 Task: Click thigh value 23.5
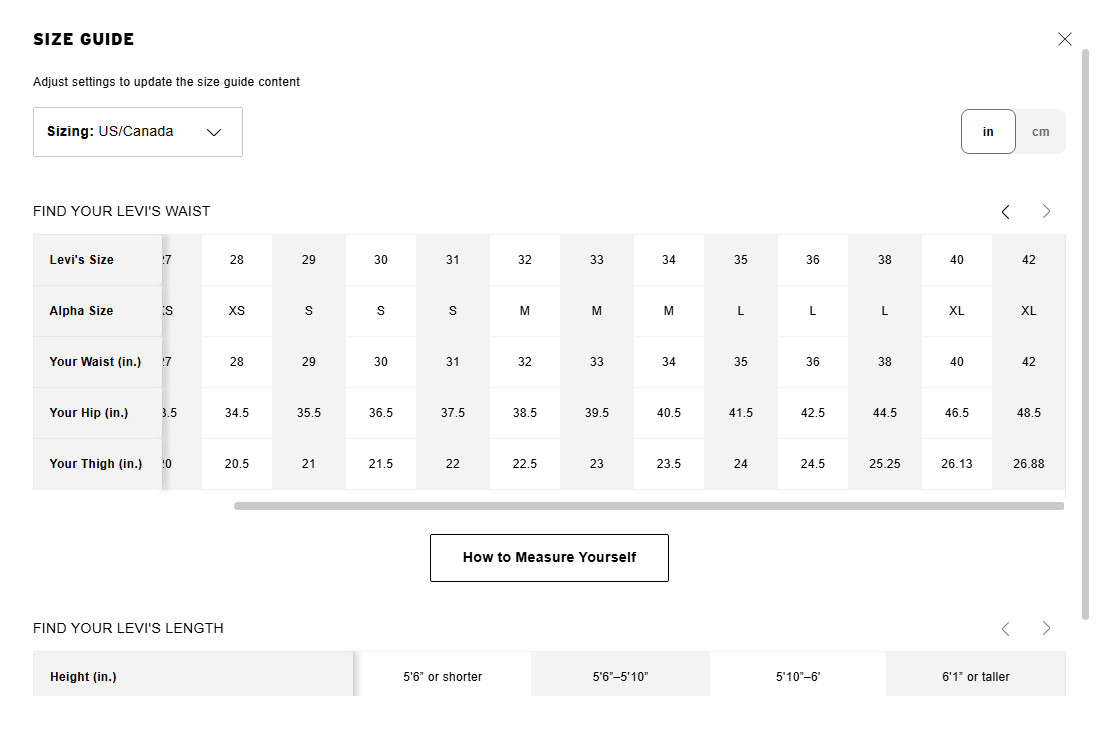[x=669, y=464]
